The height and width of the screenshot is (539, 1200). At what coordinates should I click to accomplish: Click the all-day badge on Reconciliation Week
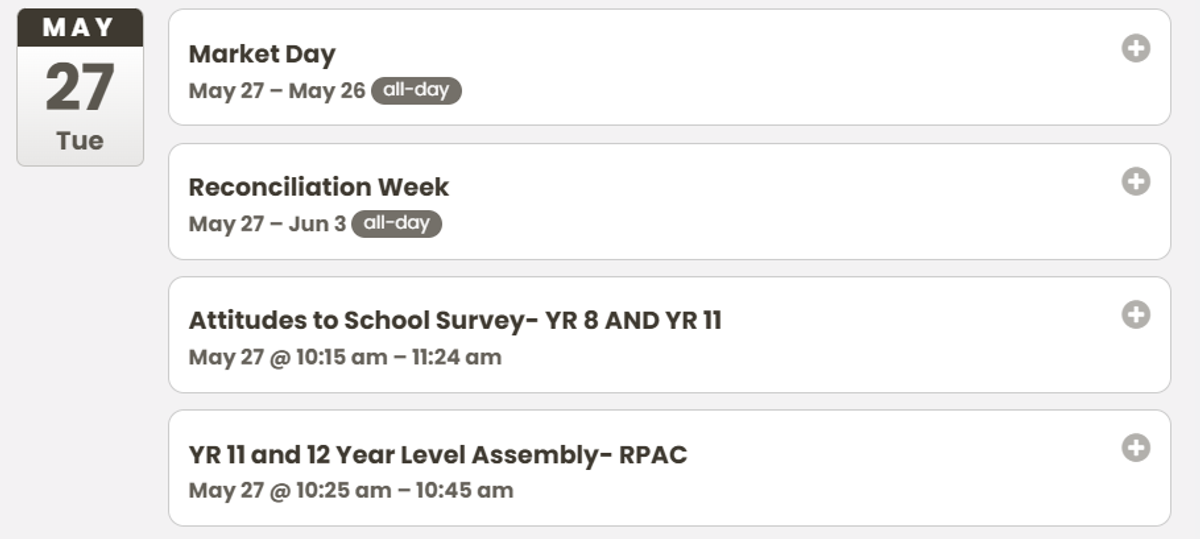click(396, 223)
